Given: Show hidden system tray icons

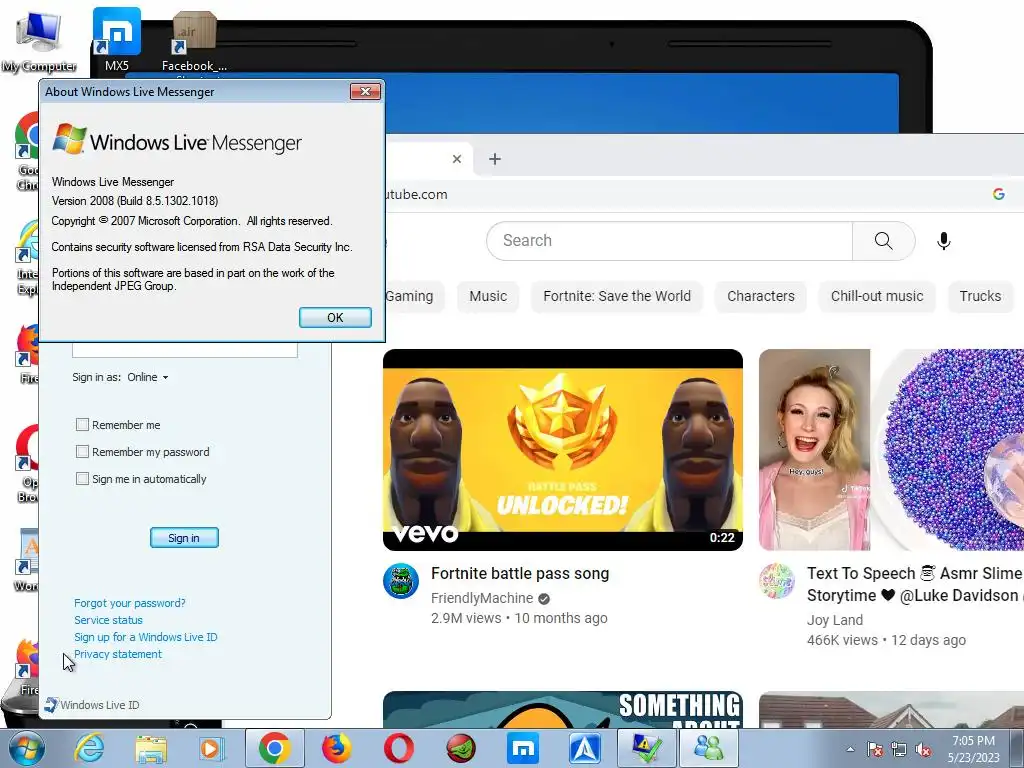Looking at the screenshot, I should pos(850,749).
